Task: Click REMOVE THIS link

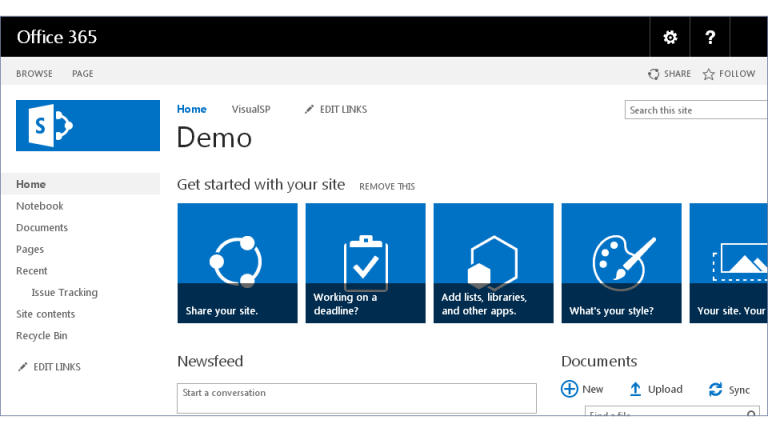Action: click(387, 187)
